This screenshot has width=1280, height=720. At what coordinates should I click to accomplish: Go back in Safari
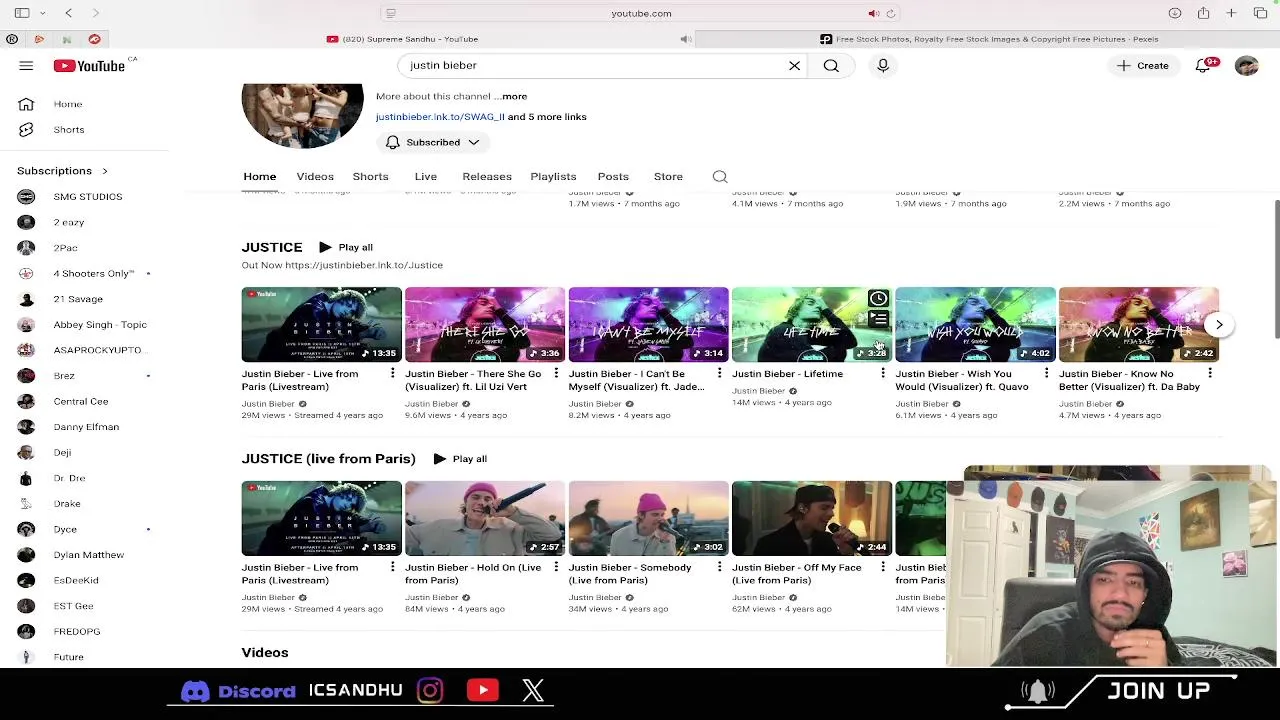pos(68,13)
